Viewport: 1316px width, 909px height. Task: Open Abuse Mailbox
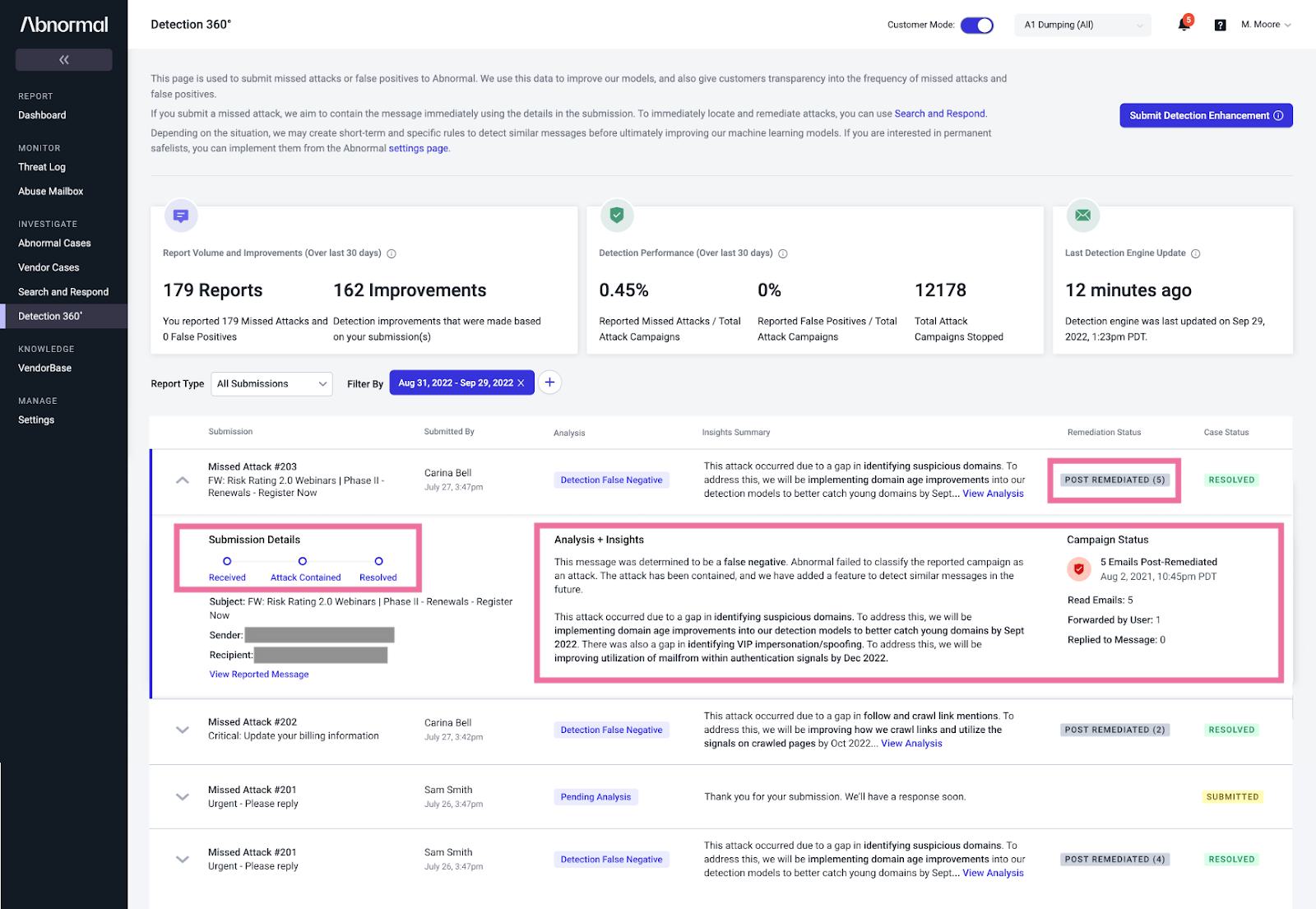click(51, 191)
